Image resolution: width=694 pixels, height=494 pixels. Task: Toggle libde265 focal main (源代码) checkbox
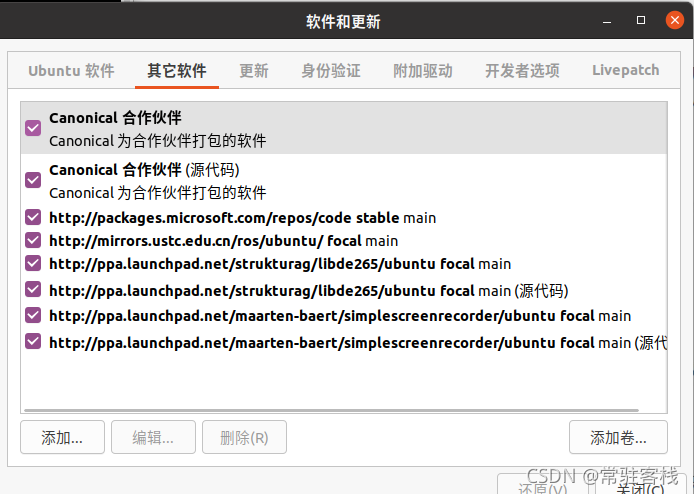tap(33, 289)
